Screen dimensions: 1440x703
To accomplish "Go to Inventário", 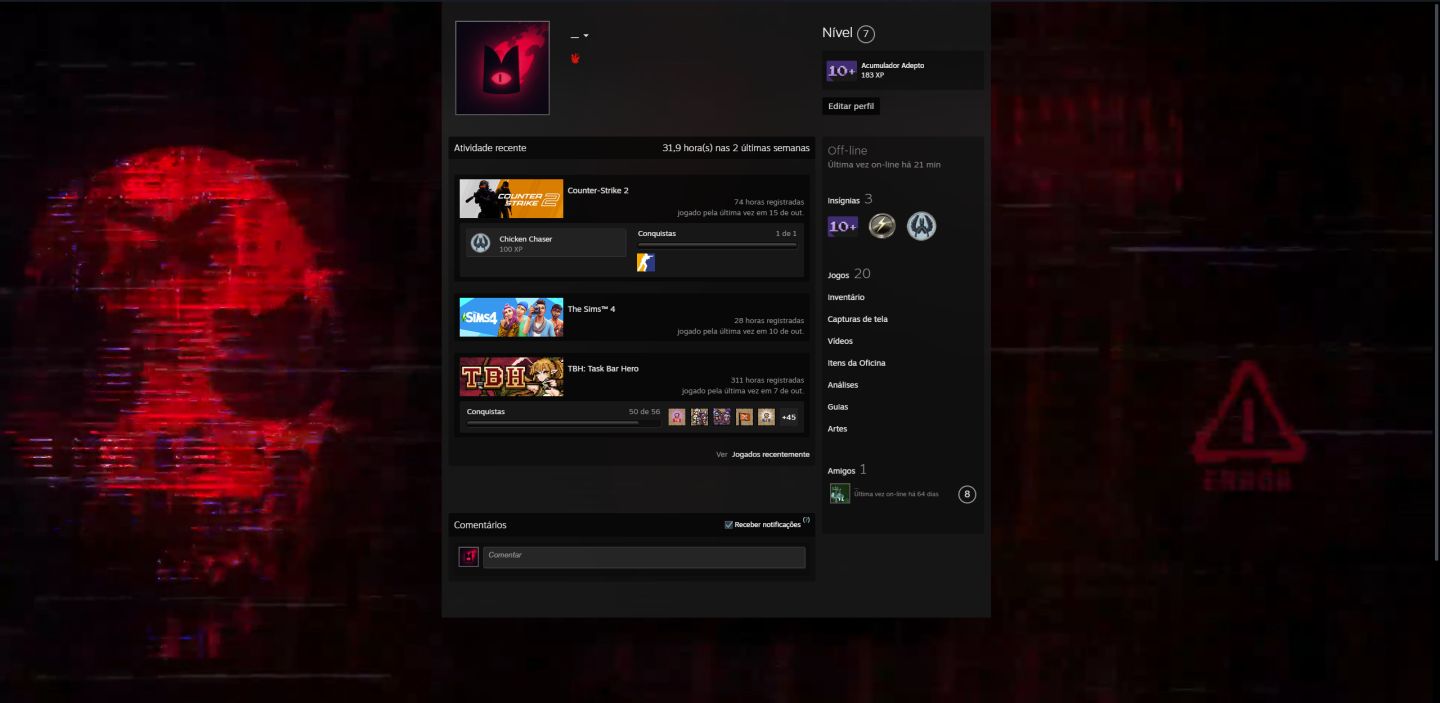I will pyautogui.click(x=846, y=297).
